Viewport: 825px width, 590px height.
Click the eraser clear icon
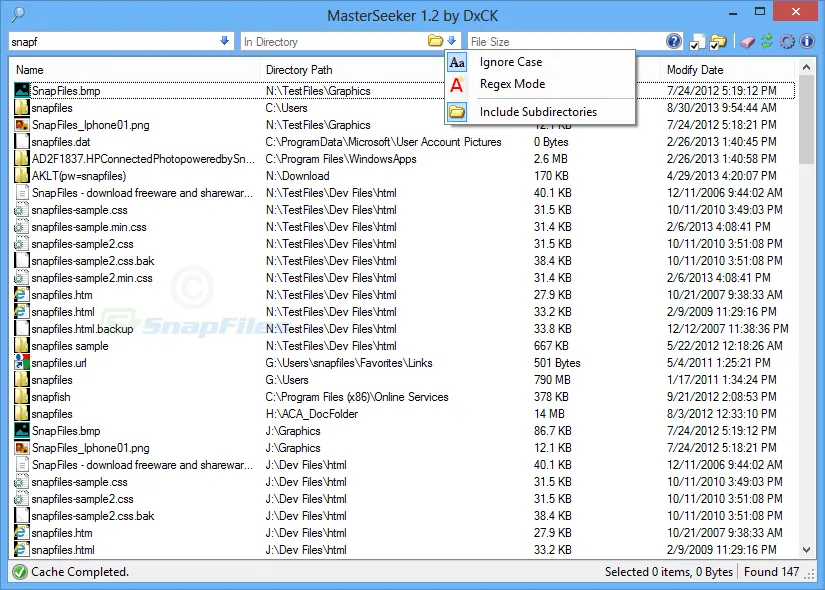(746, 41)
